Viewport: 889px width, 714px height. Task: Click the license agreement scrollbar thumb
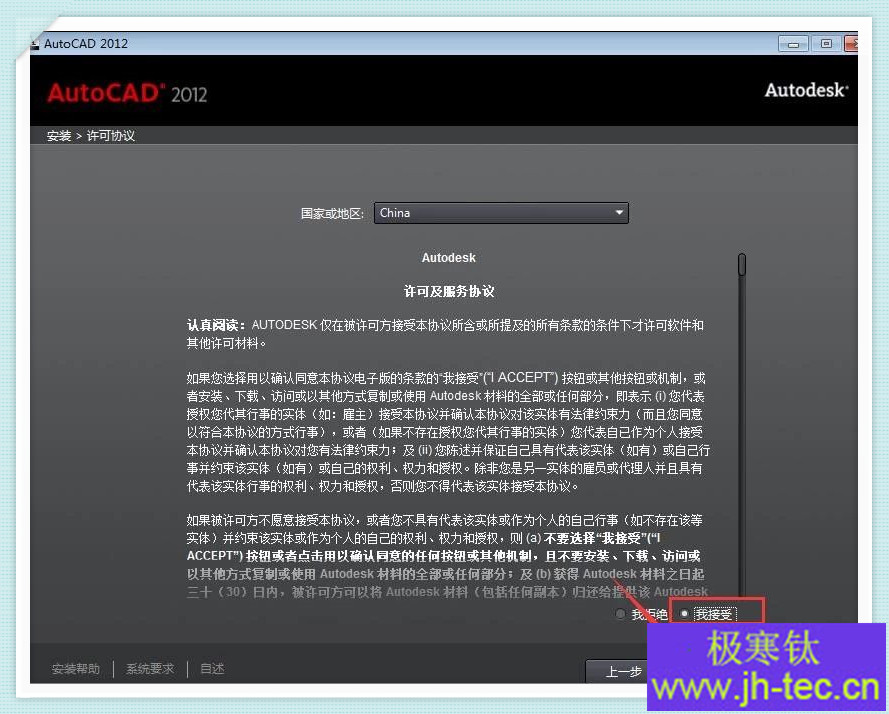point(742,265)
